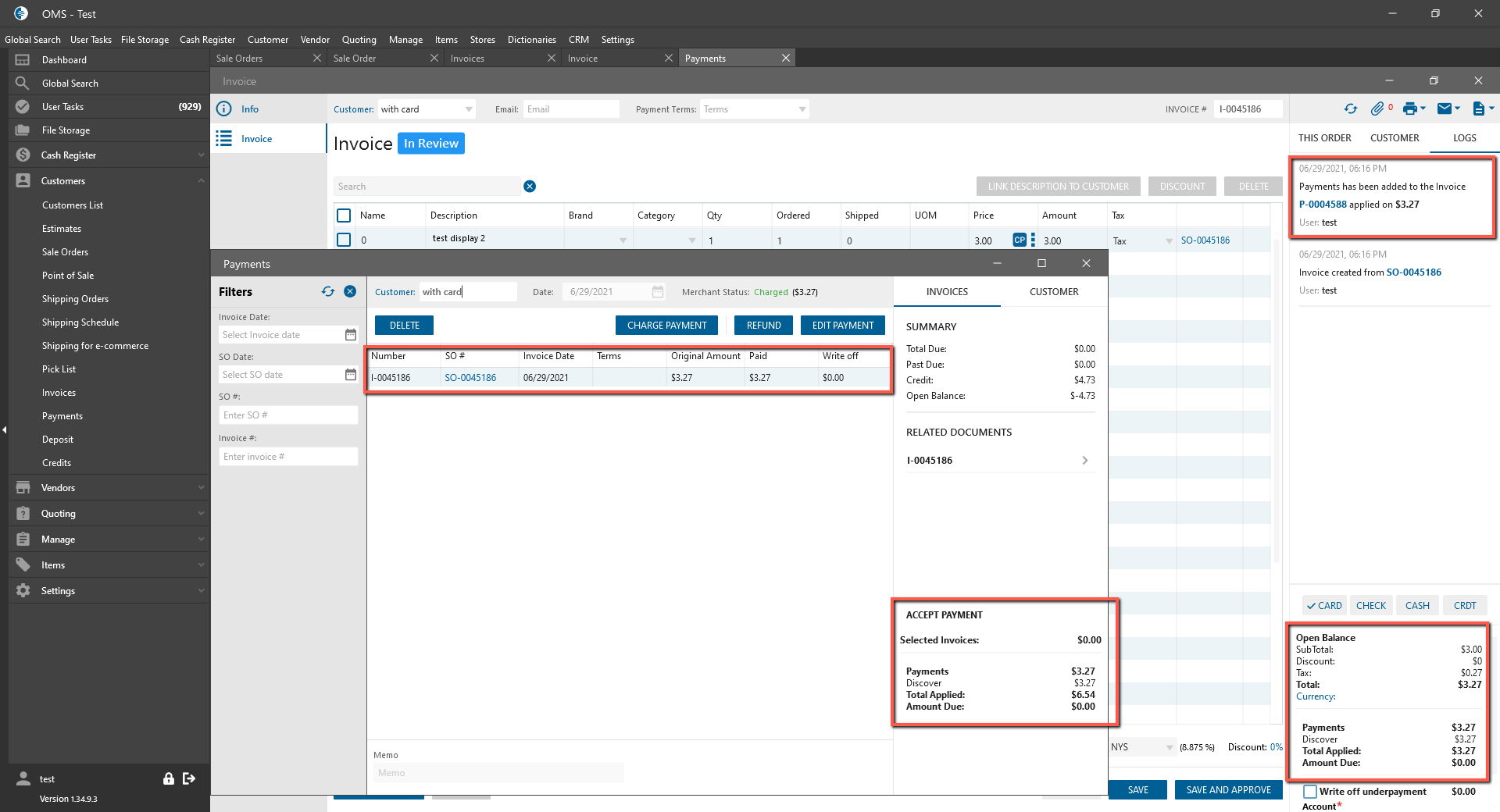1500x812 pixels.
Task: Tick the checkbox for item row 0
Action: point(344,240)
